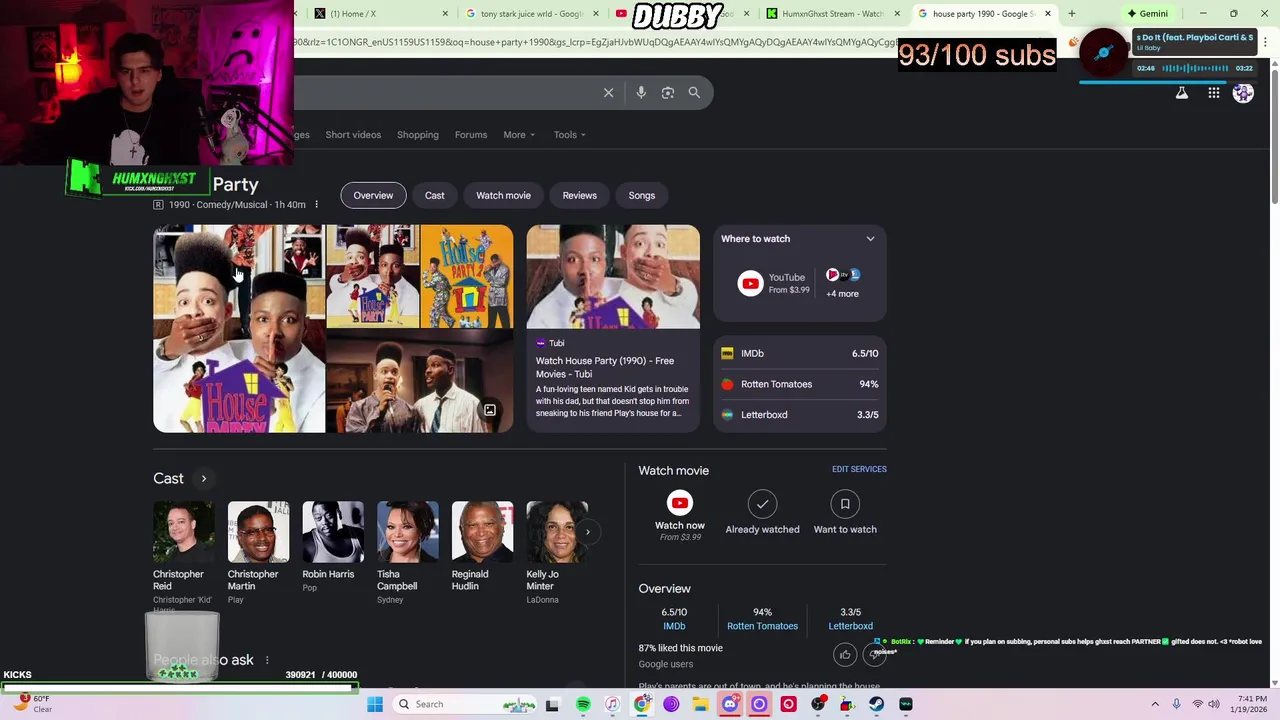Expand the More filters dropdown

(519, 135)
